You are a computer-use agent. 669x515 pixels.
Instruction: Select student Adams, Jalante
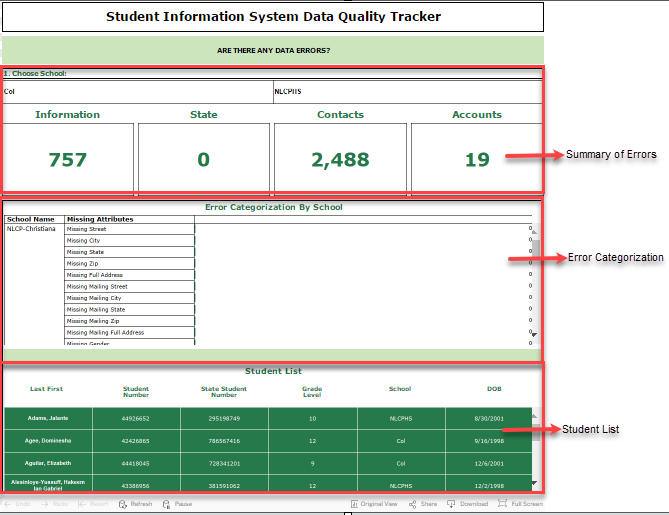tap(48, 418)
